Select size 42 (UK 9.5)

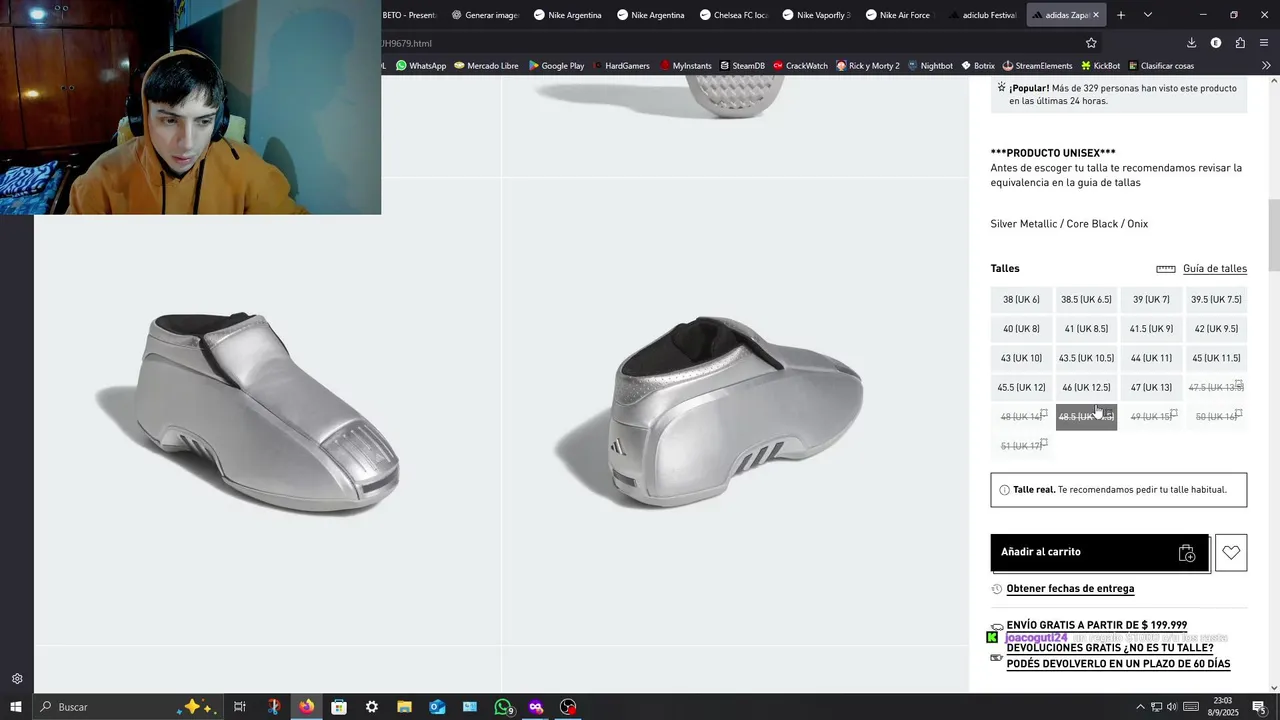pyautogui.click(x=1216, y=329)
